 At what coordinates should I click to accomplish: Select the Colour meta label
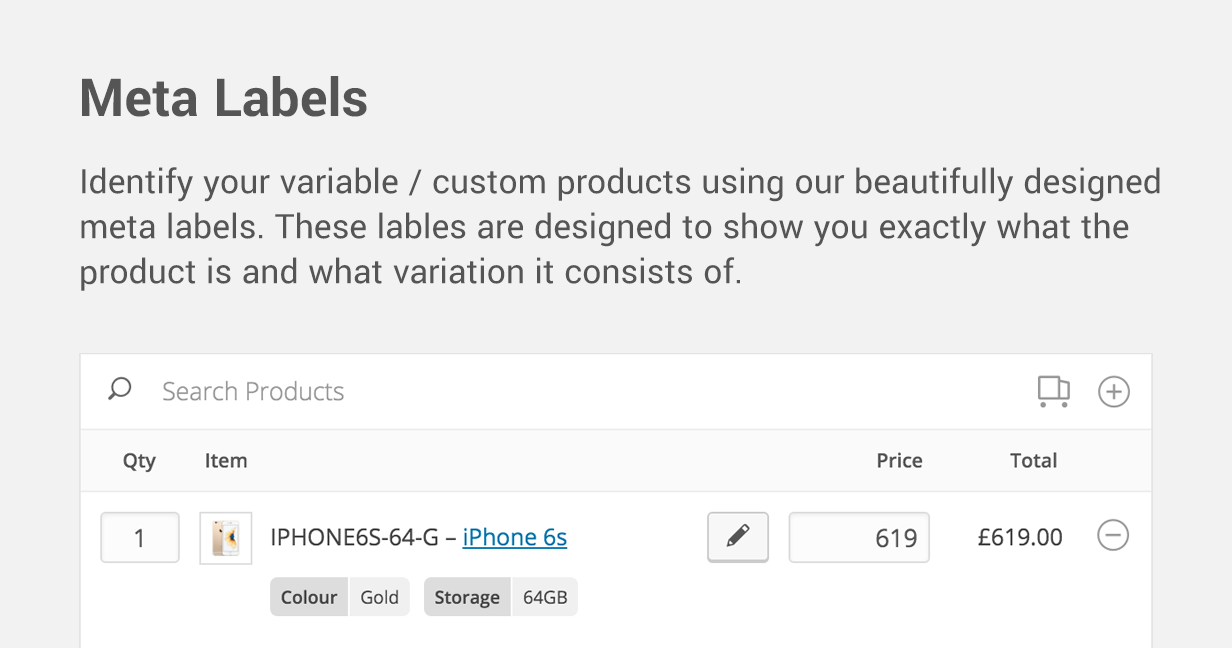[309, 597]
